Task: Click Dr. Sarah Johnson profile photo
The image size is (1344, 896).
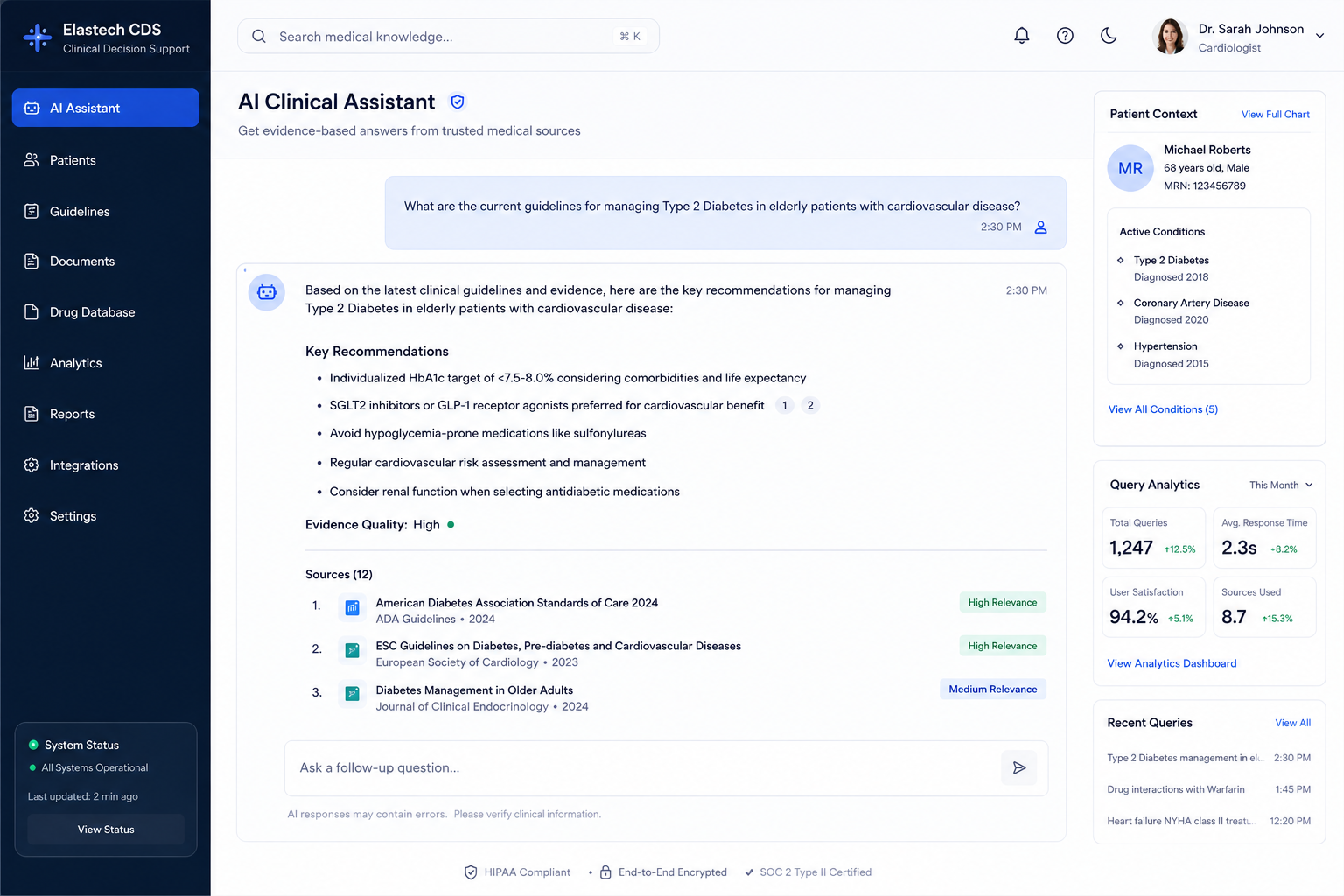Action: 1171,37
